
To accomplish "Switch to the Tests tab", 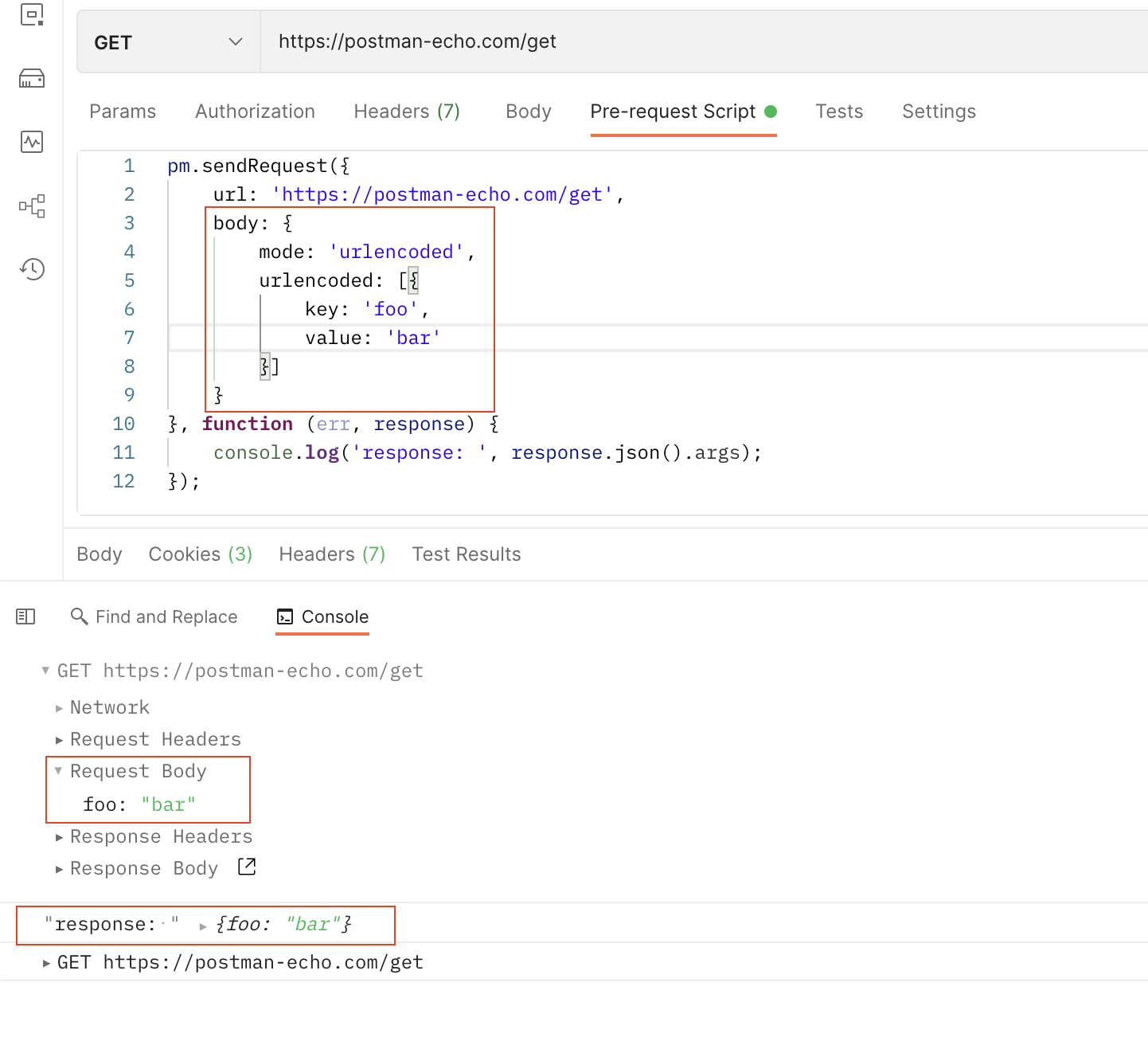I will pyautogui.click(x=839, y=112).
